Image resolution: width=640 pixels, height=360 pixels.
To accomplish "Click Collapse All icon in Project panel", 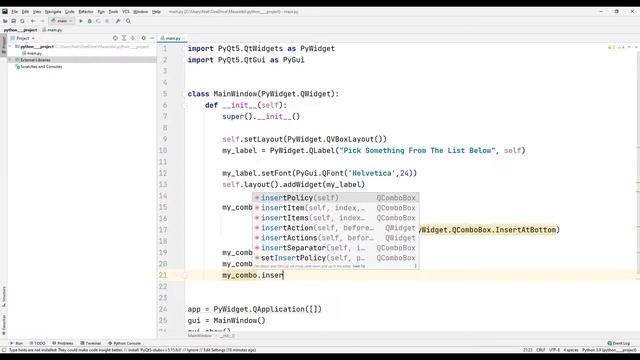I will click(133, 38).
